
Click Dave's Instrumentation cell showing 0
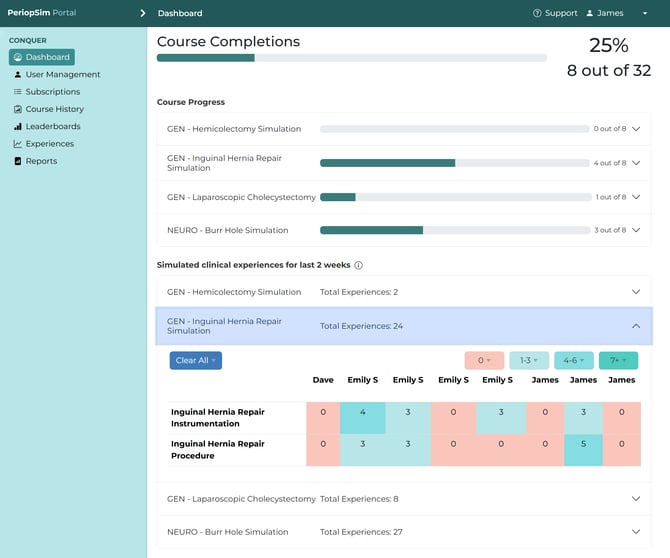(x=323, y=418)
